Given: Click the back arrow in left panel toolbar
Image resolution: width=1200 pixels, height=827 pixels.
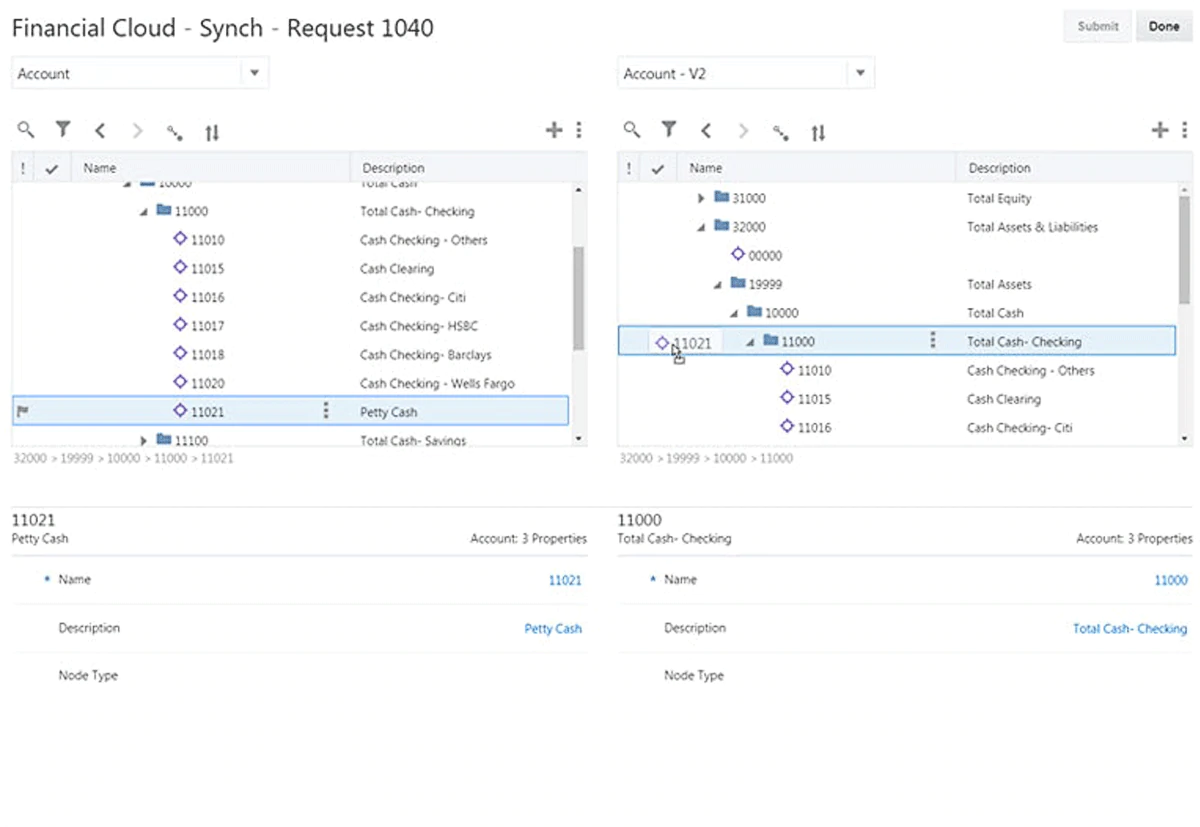Looking at the screenshot, I should click(100, 131).
